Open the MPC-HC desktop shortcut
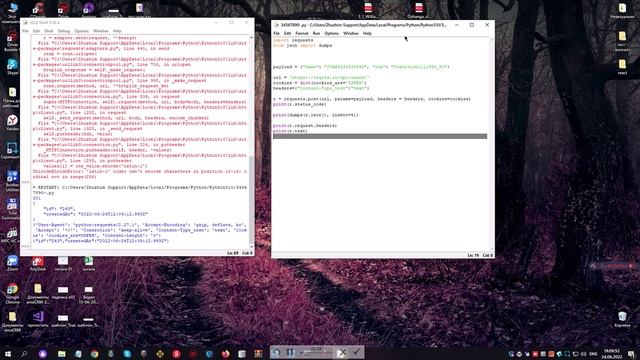Screen dimensions: 640x360 click(12, 236)
